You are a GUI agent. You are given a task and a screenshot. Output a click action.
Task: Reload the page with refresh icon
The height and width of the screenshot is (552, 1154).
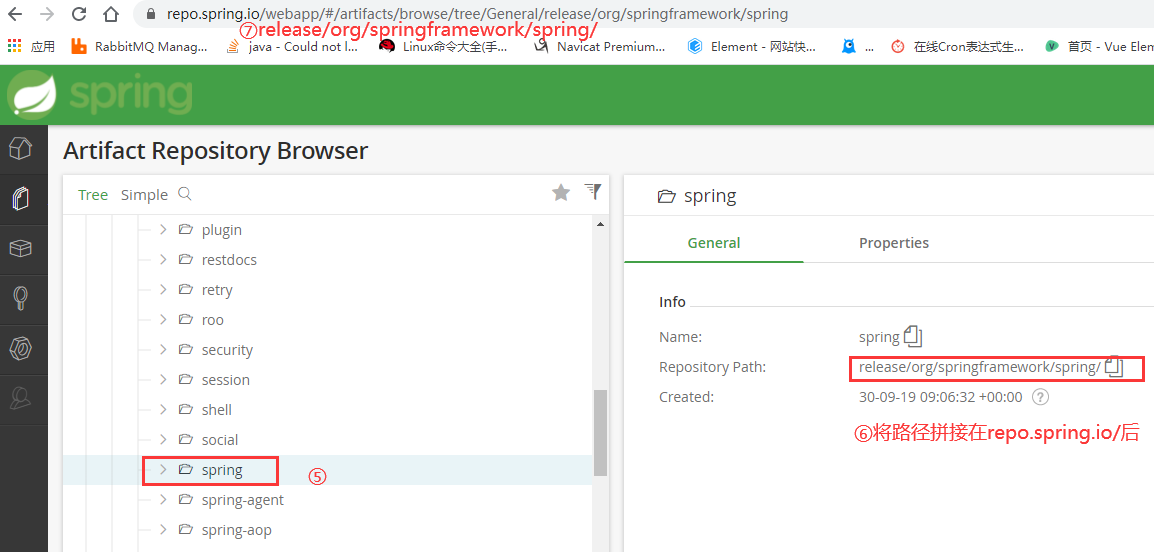(79, 14)
